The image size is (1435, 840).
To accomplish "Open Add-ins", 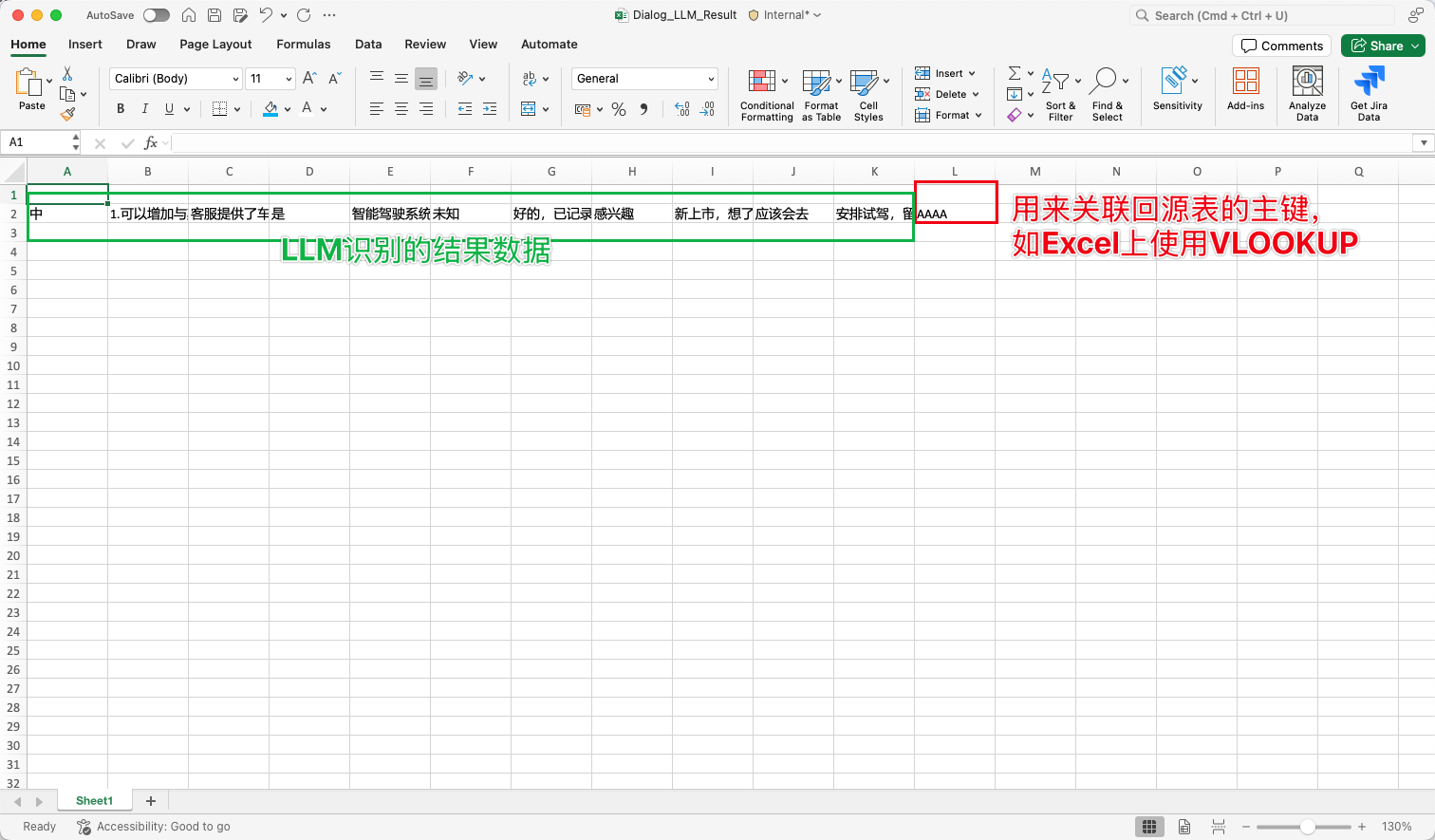I will pyautogui.click(x=1245, y=89).
